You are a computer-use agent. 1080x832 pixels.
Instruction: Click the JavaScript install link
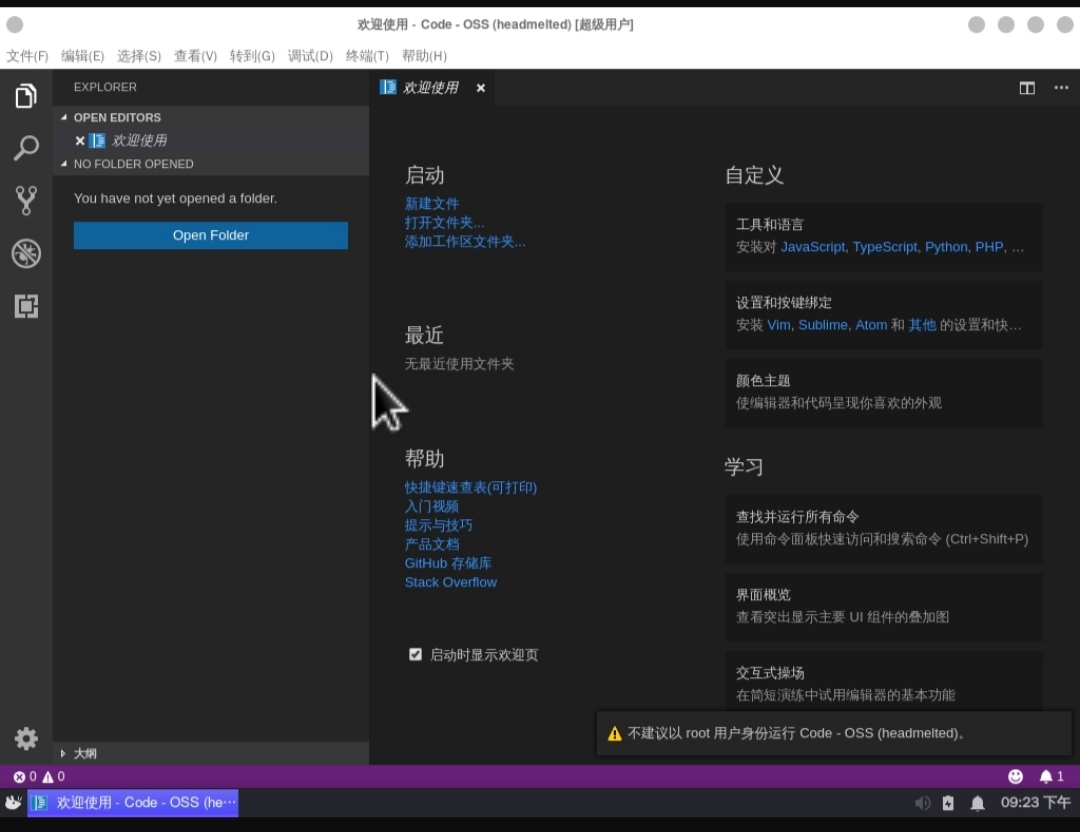pos(813,247)
